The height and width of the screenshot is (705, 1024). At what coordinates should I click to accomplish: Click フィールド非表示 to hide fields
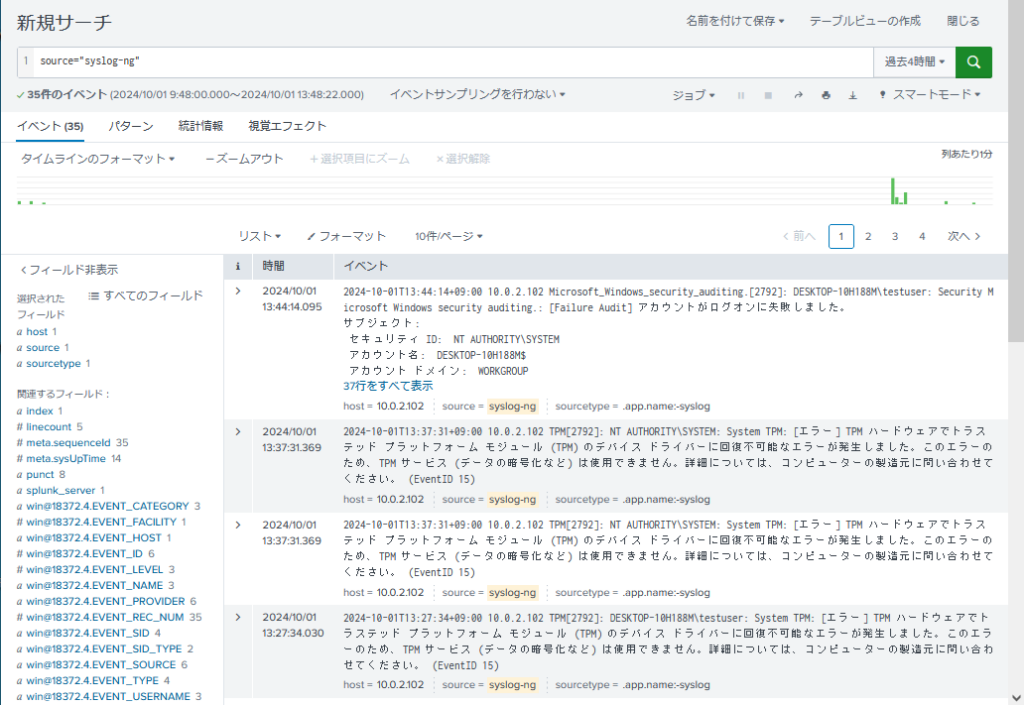click(x=69, y=270)
